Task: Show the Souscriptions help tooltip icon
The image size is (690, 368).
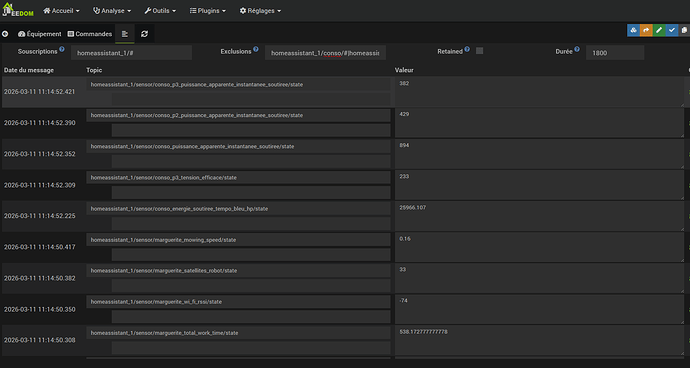Action: click(x=62, y=49)
